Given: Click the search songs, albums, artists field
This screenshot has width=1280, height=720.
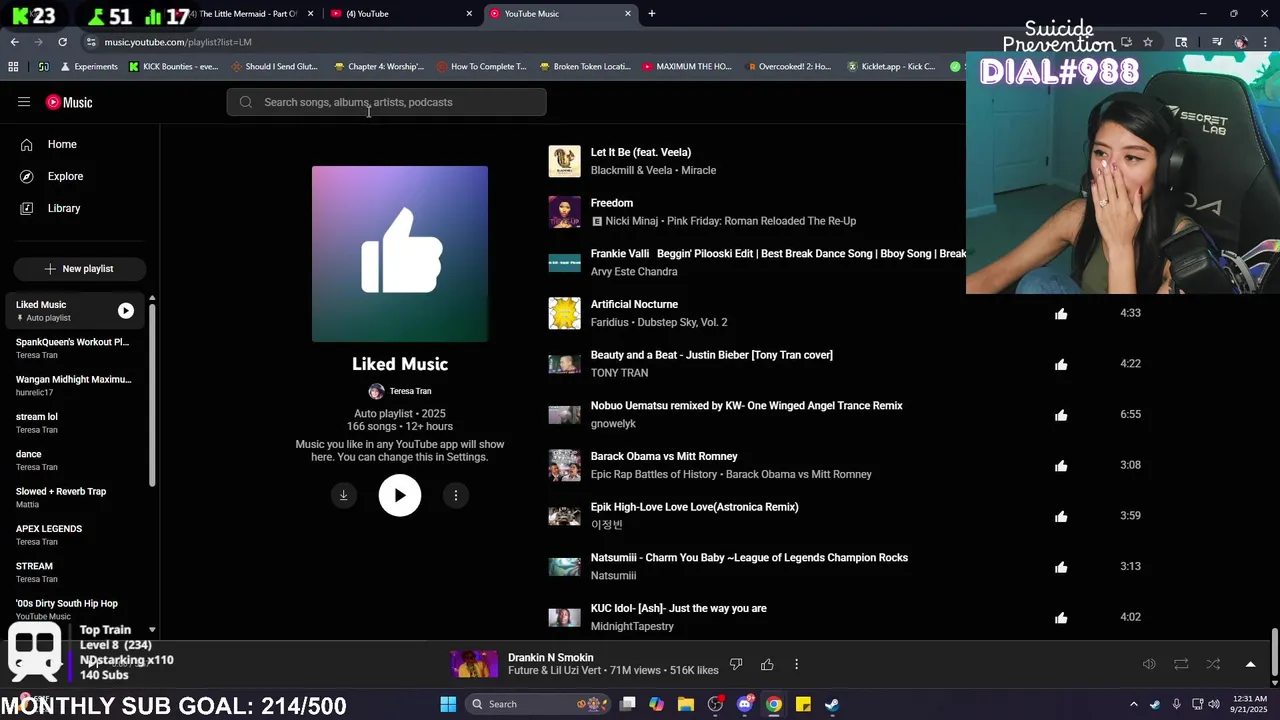Looking at the screenshot, I should (386, 102).
